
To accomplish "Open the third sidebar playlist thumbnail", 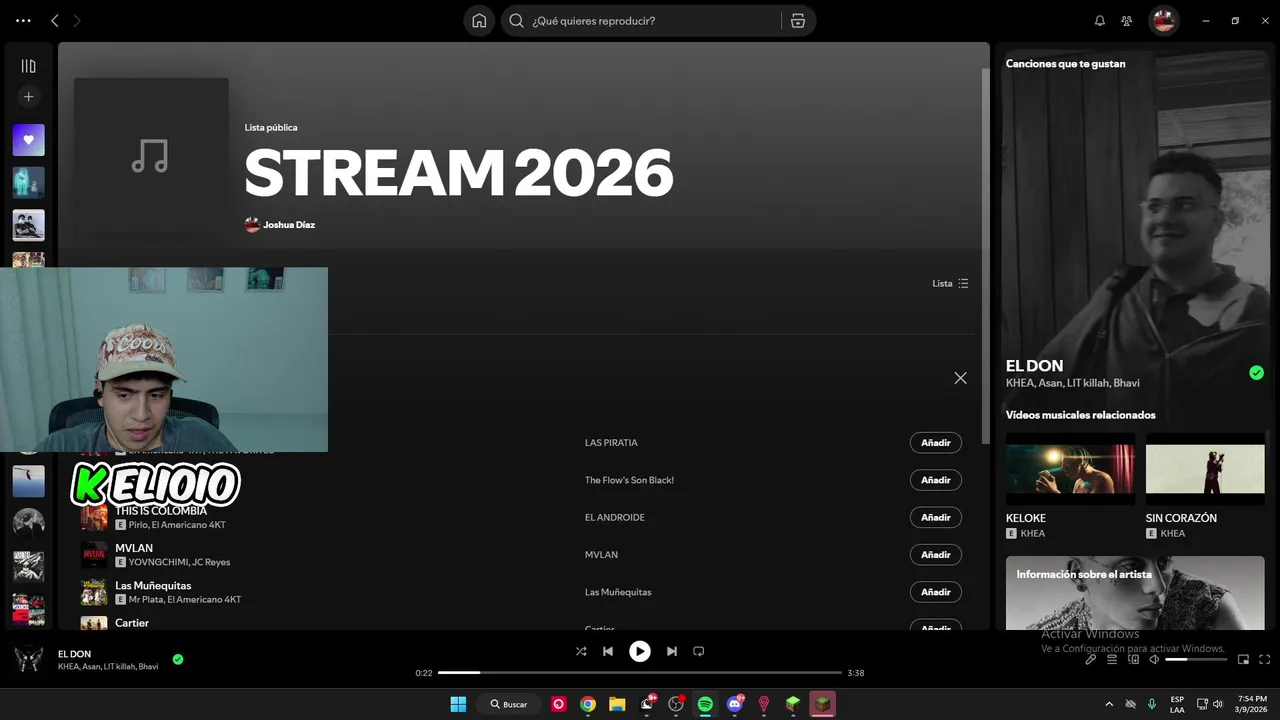I will click(x=28, y=225).
